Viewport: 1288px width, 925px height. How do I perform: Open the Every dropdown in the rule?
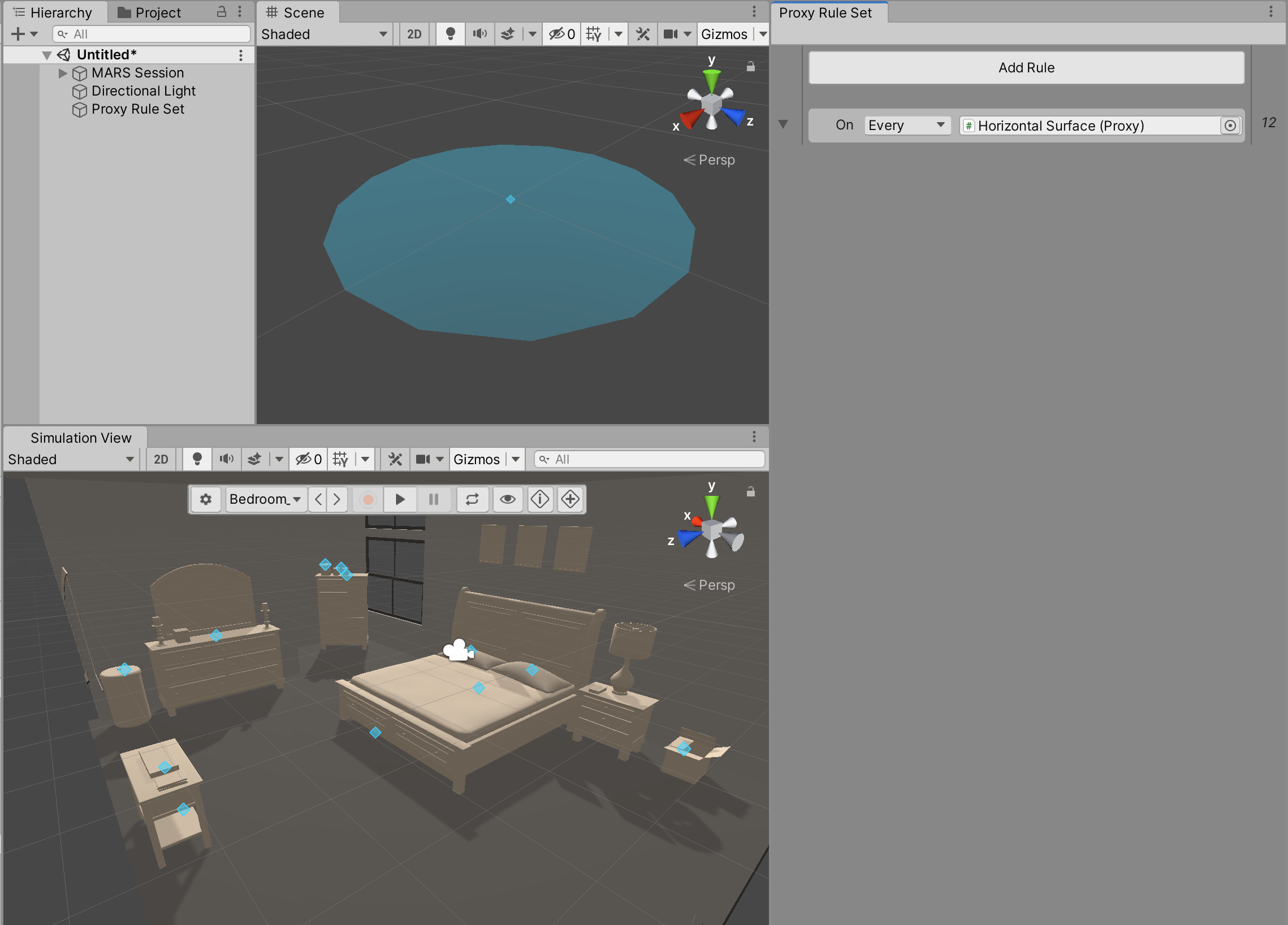click(906, 126)
